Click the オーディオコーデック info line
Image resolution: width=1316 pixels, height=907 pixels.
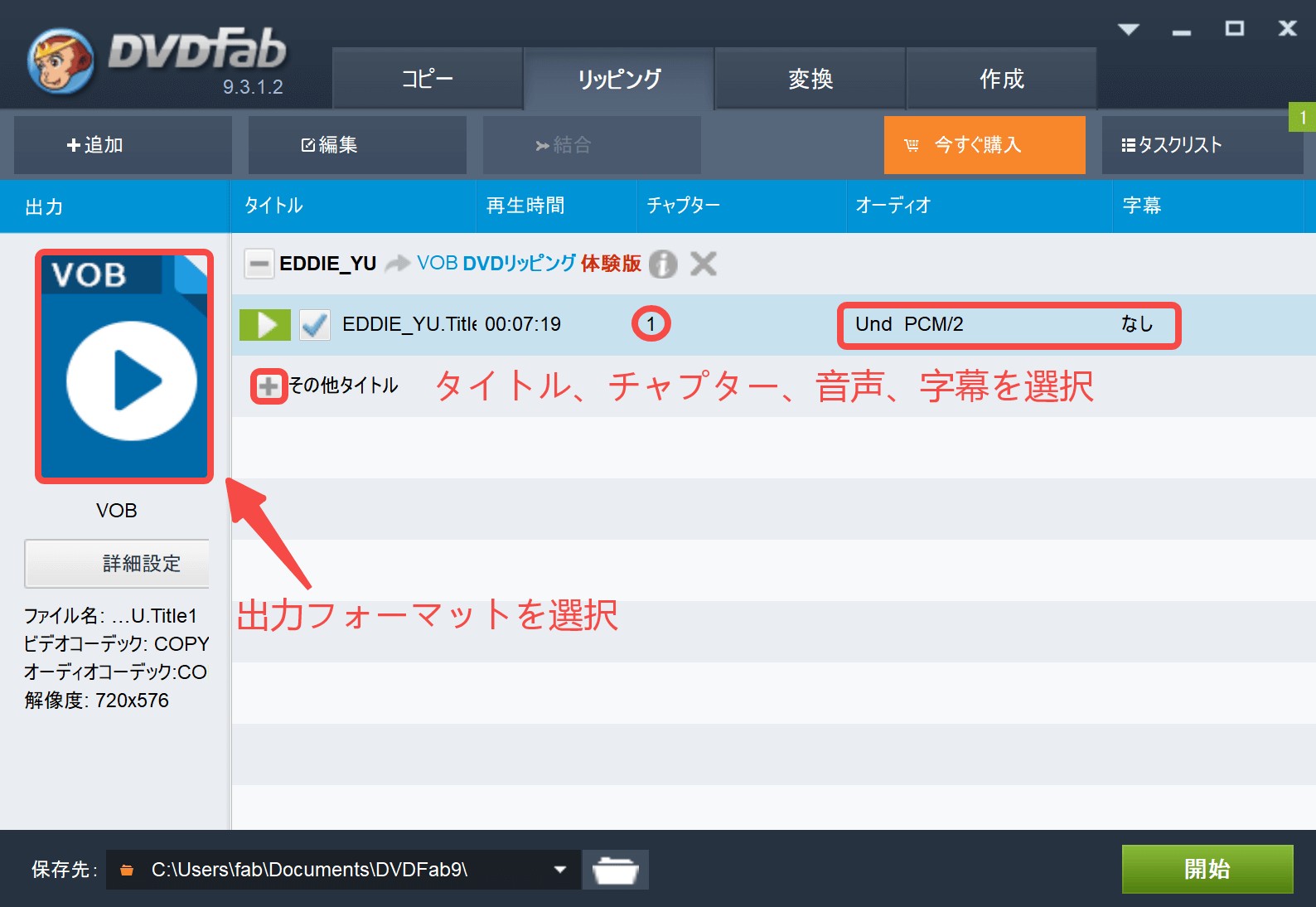pos(115,672)
